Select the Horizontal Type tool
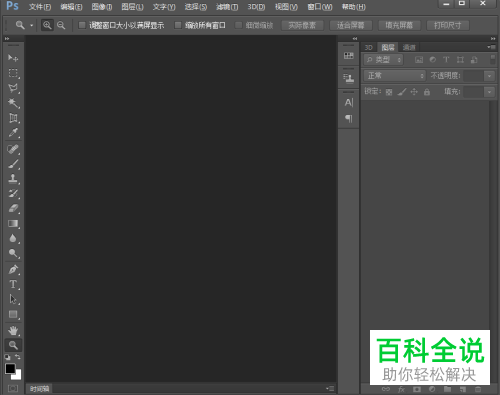The height and width of the screenshot is (395, 500). pyautogui.click(x=13, y=284)
